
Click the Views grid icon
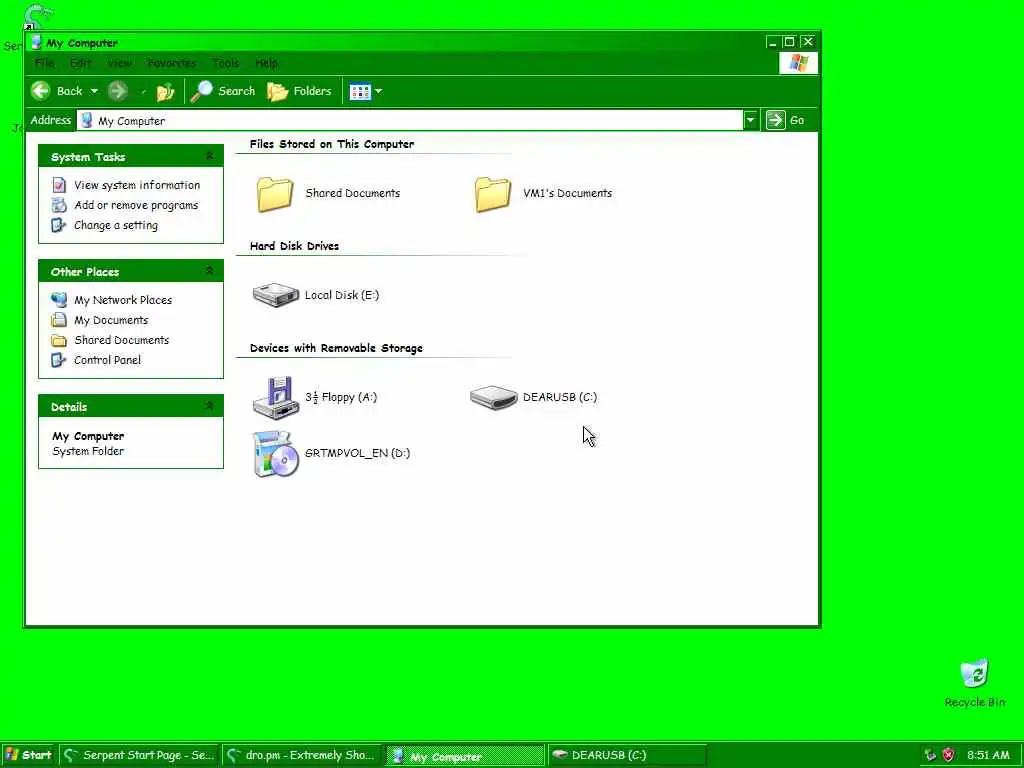coord(360,91)
